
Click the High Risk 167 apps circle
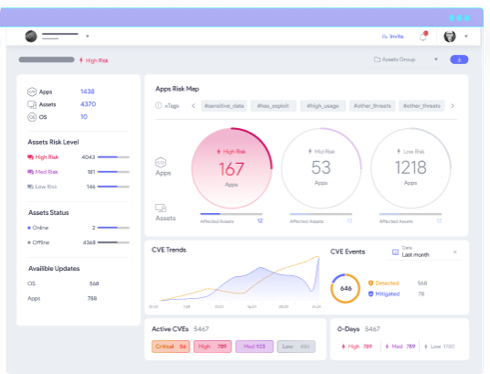232,168
